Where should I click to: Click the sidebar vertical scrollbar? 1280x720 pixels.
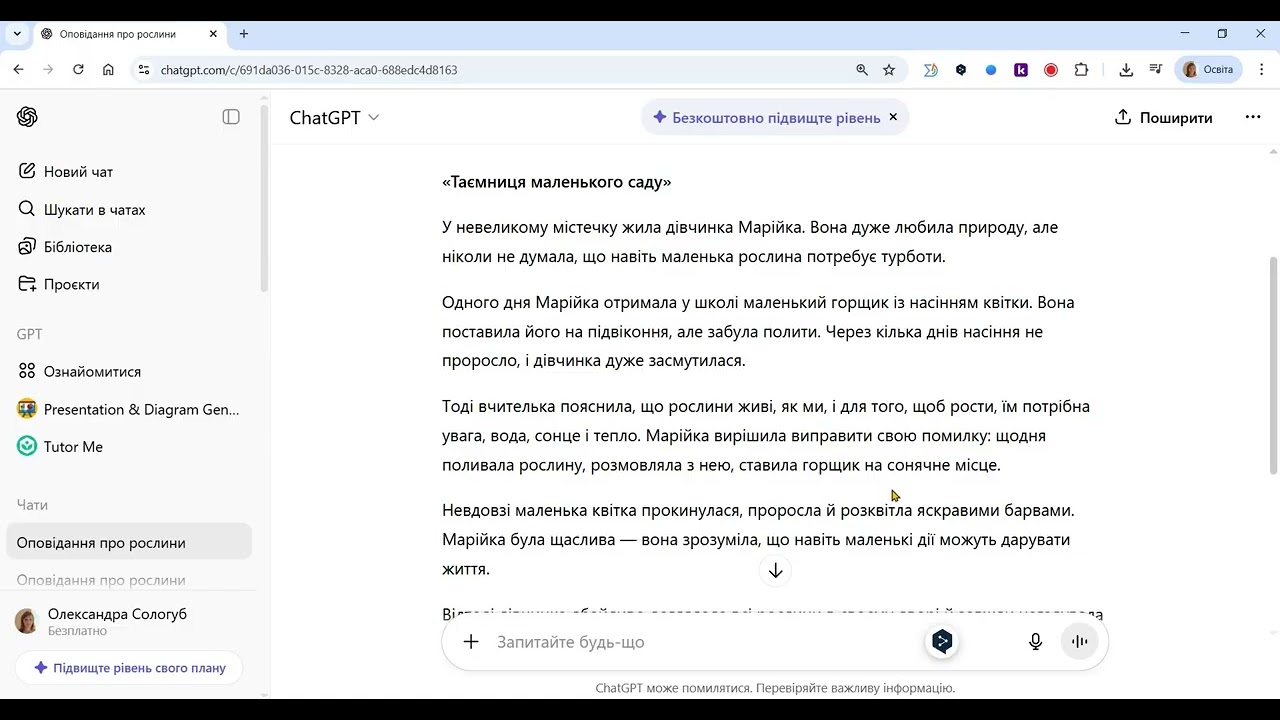pos(264,198)
